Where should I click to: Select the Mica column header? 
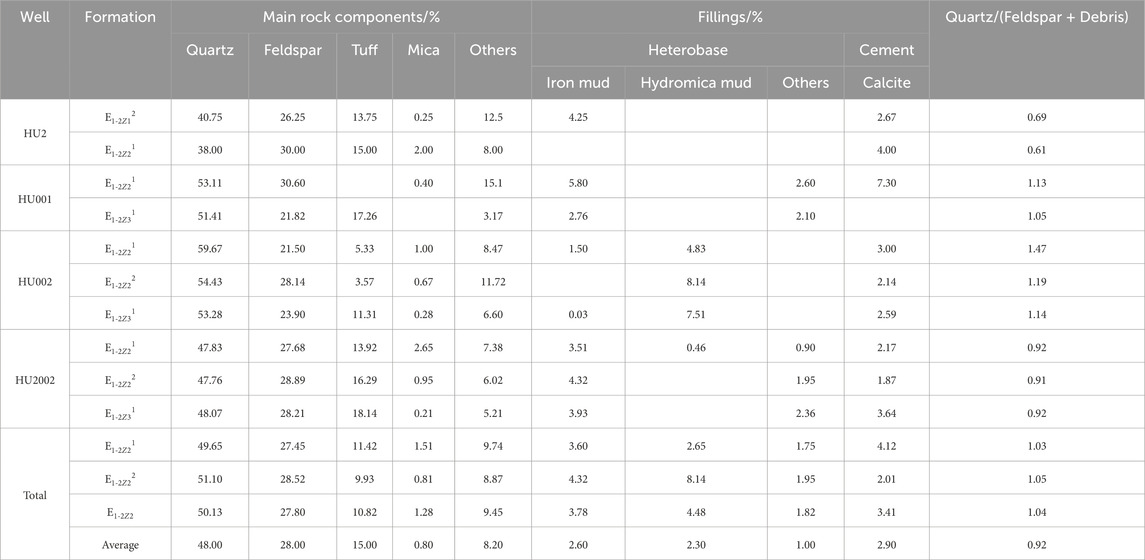(424, 50)
